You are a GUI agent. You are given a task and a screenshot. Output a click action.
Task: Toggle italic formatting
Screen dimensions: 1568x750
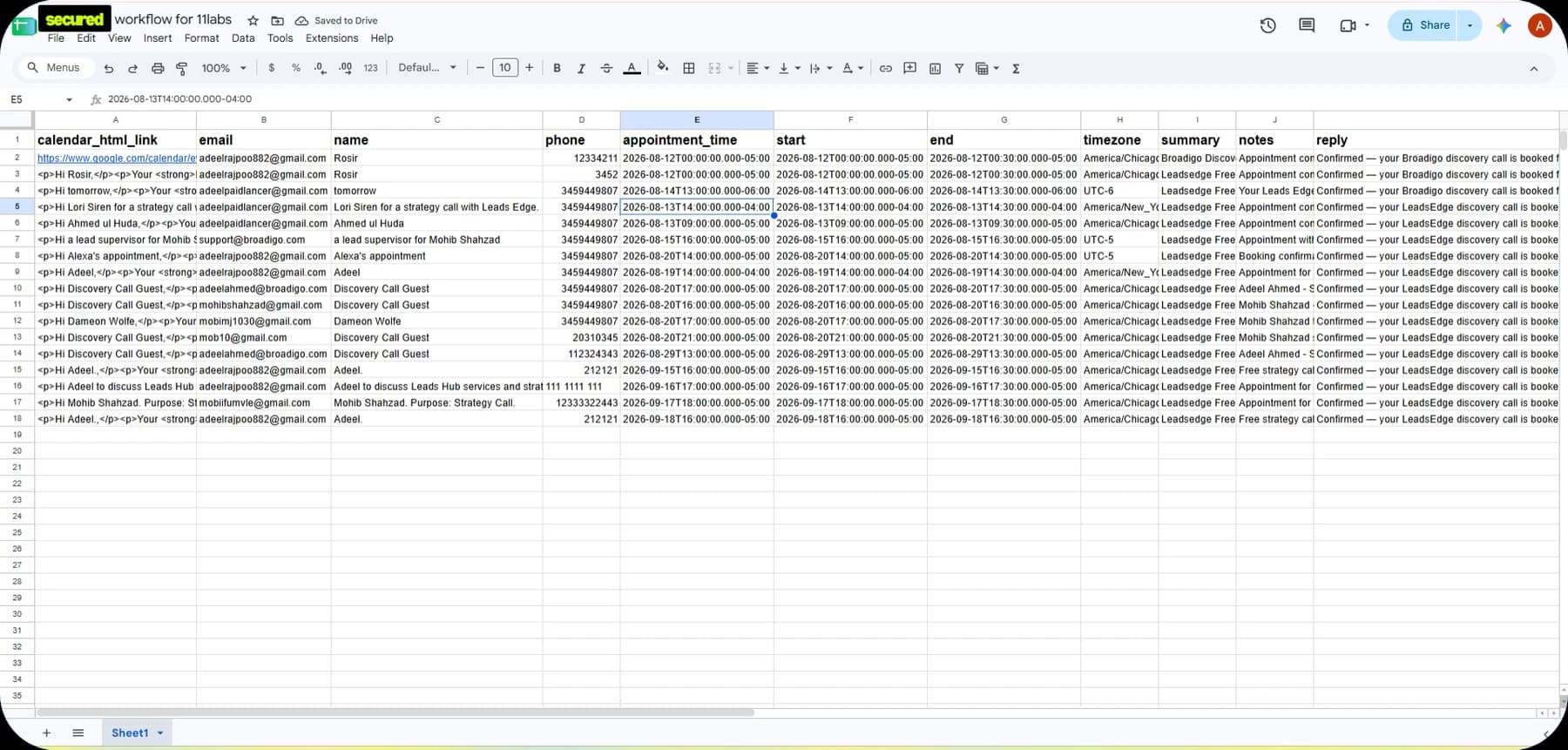[581, 68]
